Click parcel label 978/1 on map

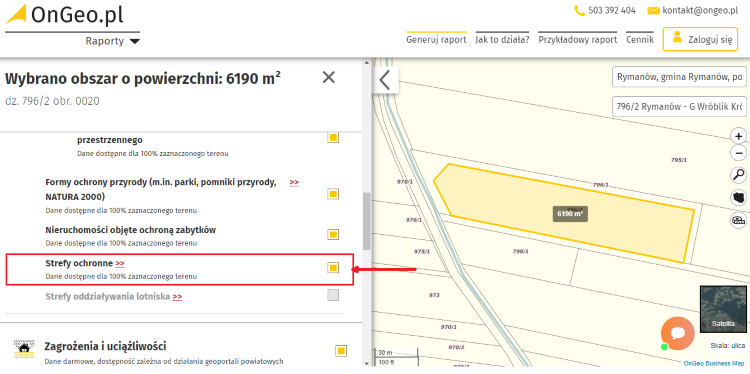click(x=405, y=182)
